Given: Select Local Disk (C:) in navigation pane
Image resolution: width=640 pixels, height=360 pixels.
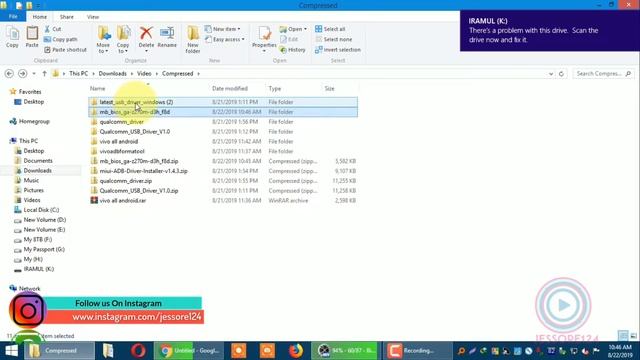Looking at the screenshot, I should point(41,210).
